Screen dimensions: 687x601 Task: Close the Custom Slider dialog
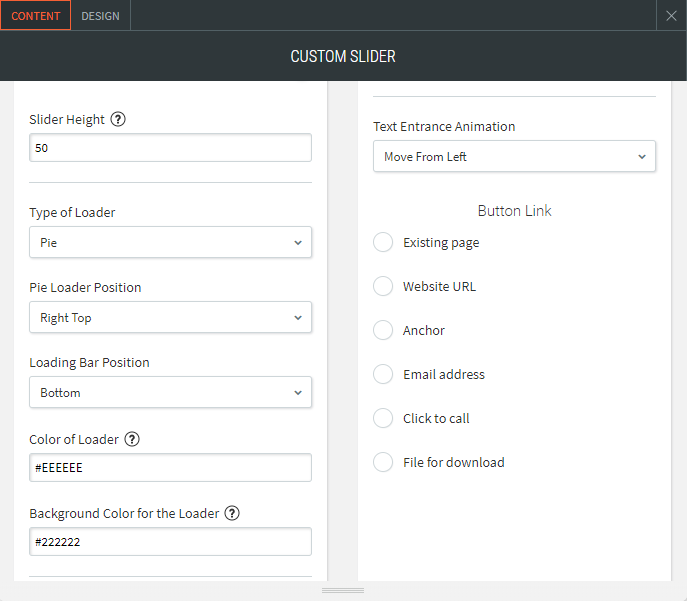tap(672, 15)
